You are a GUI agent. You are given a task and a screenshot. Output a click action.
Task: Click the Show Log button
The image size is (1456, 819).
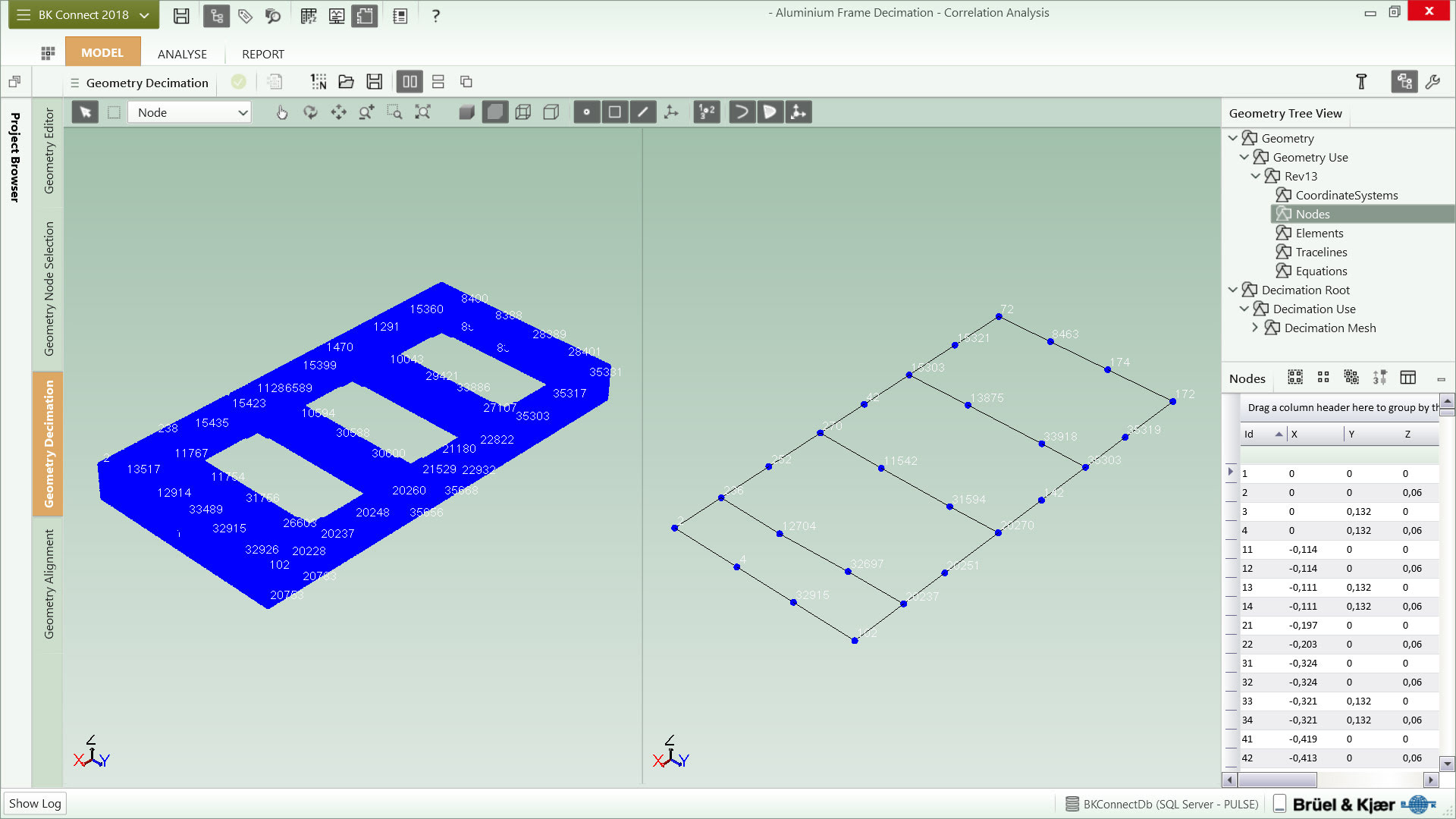coord(35,803)
